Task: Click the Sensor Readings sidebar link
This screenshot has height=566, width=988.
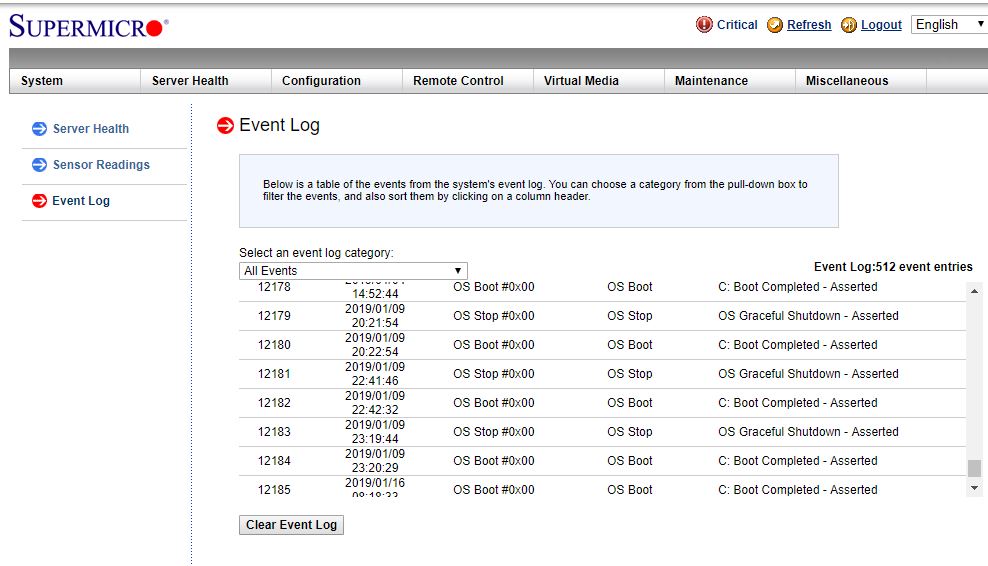Action: point(101,165)
